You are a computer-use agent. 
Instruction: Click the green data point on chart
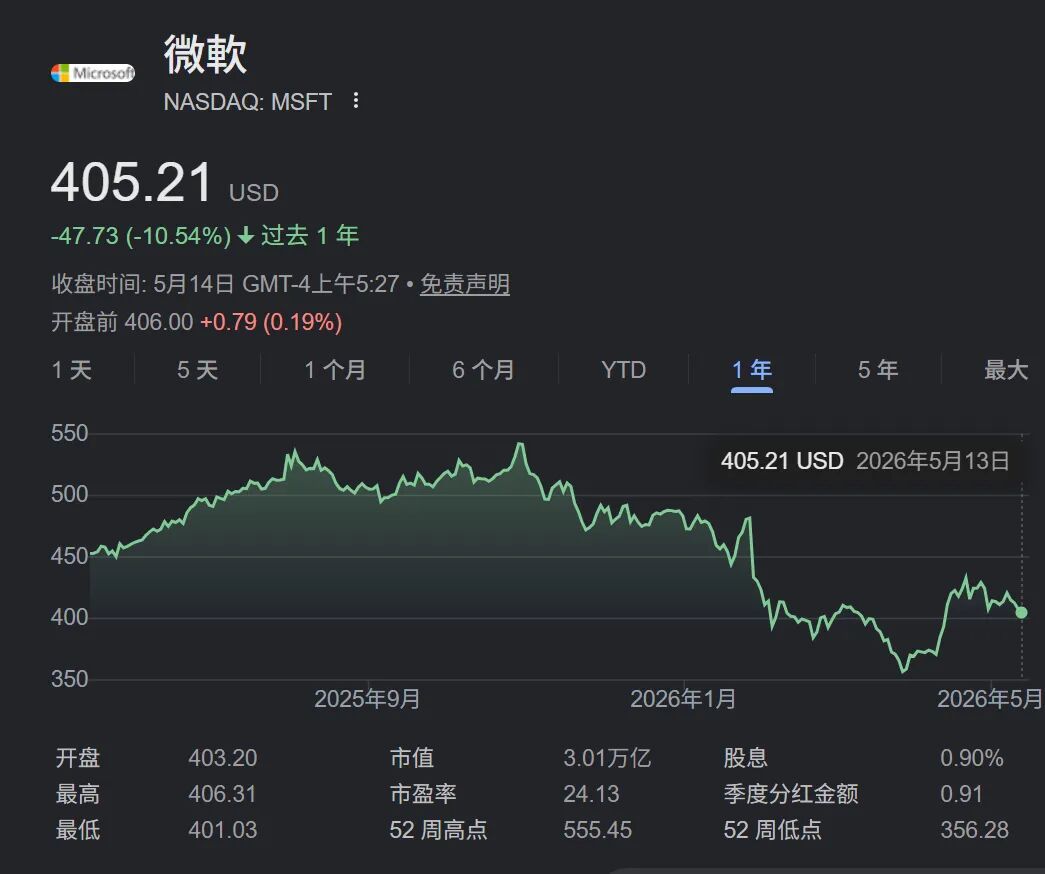[1021, 613]
